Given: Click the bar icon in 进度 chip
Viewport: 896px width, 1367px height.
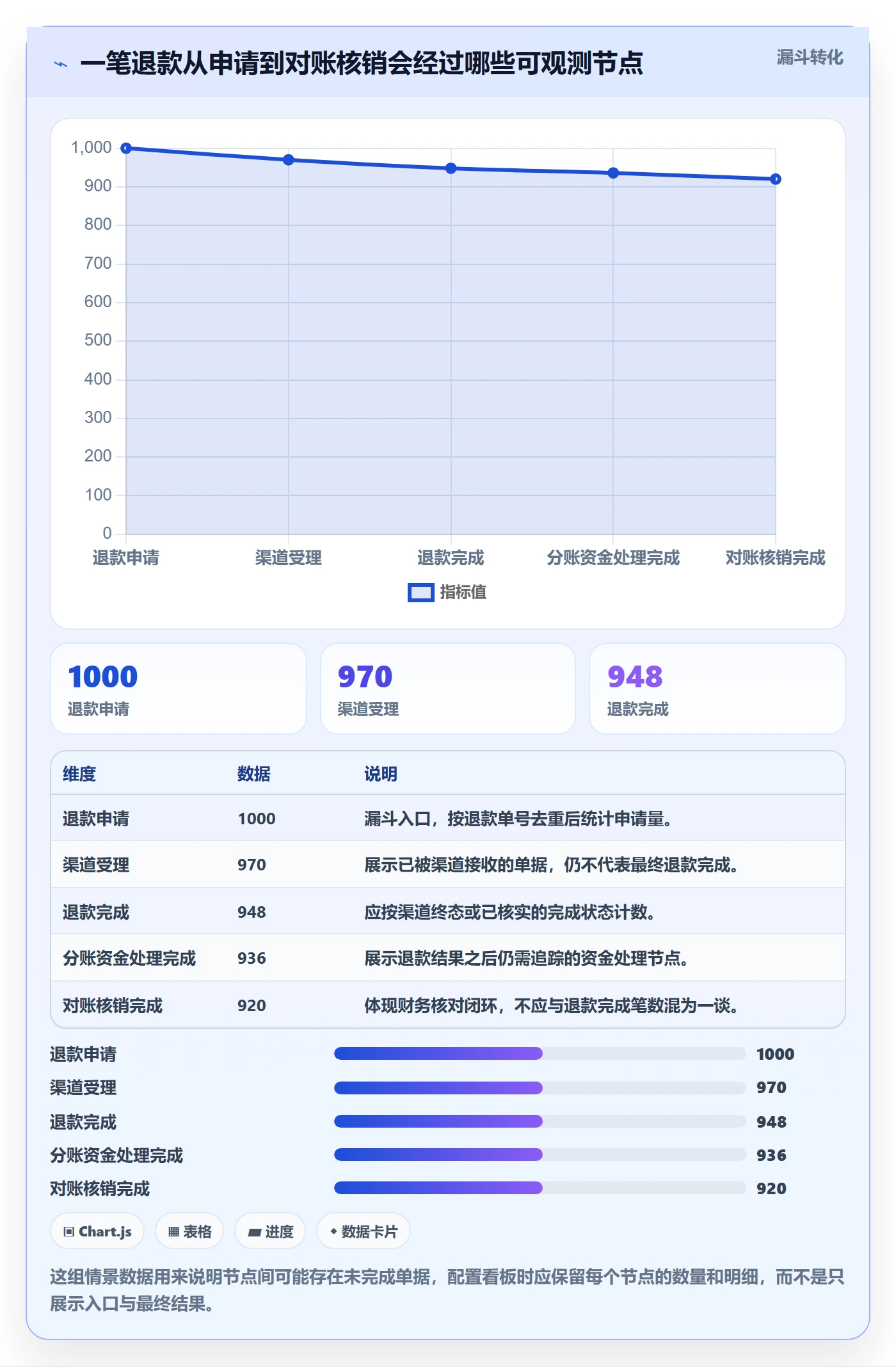Looking at the screenshot, I should (x=254, y=1232).
